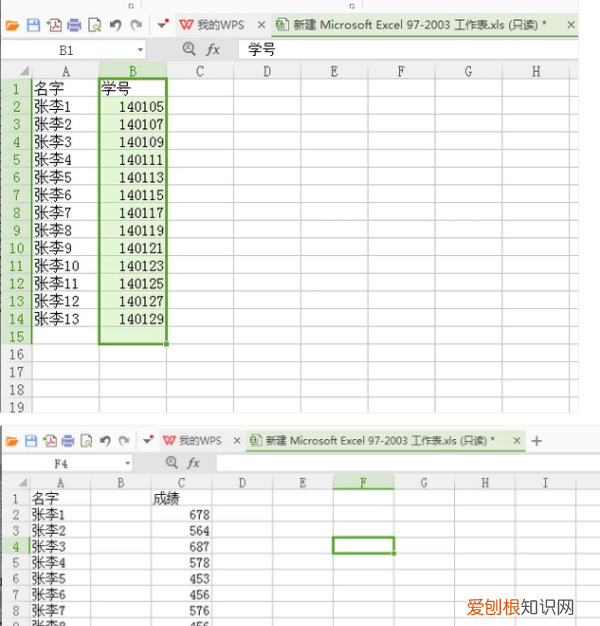Click cell containing 学号 in upper sheet
Viewport: 600px width, 626px height.
click(x=133, y=88)
